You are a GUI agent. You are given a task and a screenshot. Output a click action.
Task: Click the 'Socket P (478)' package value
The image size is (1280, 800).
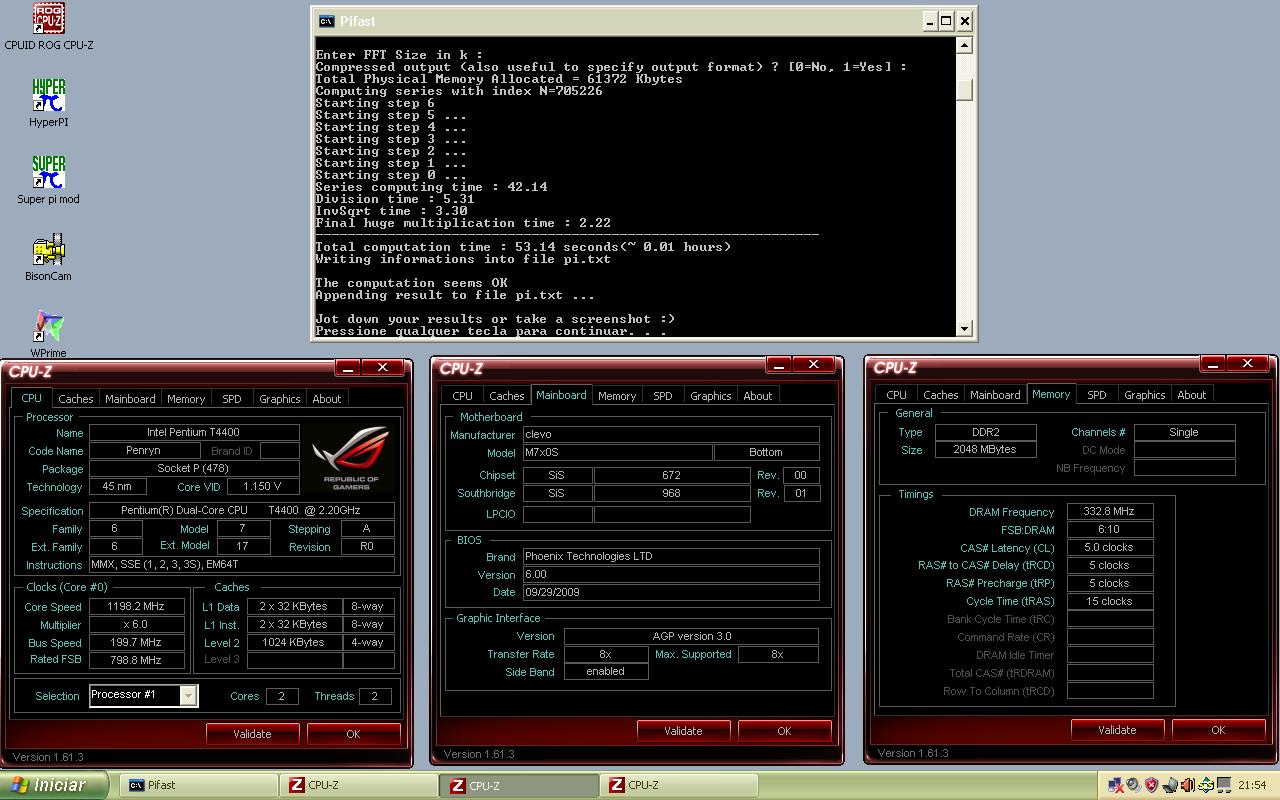coord(194,469)
